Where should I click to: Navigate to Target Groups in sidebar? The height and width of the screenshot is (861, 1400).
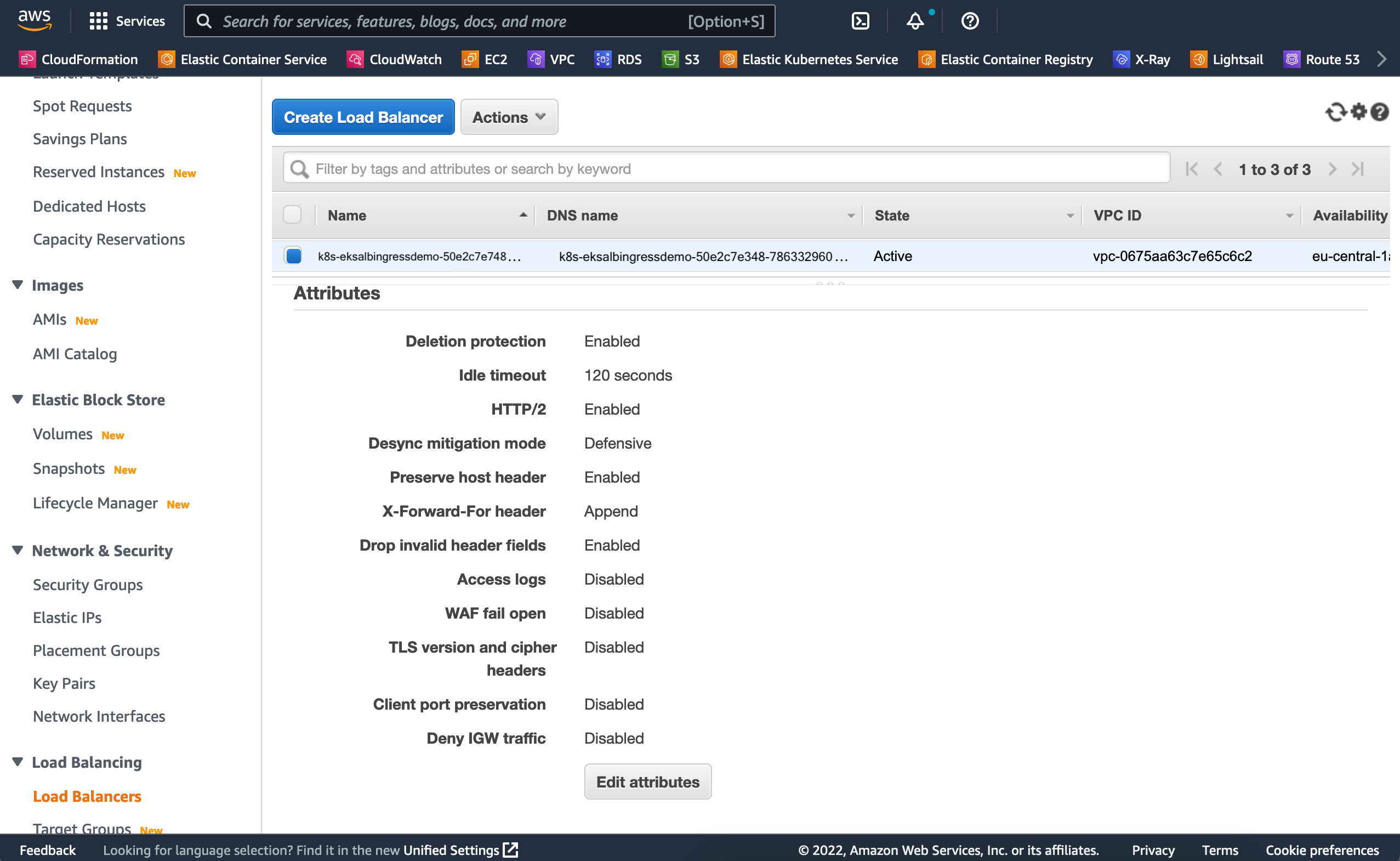tap(82, 828)
